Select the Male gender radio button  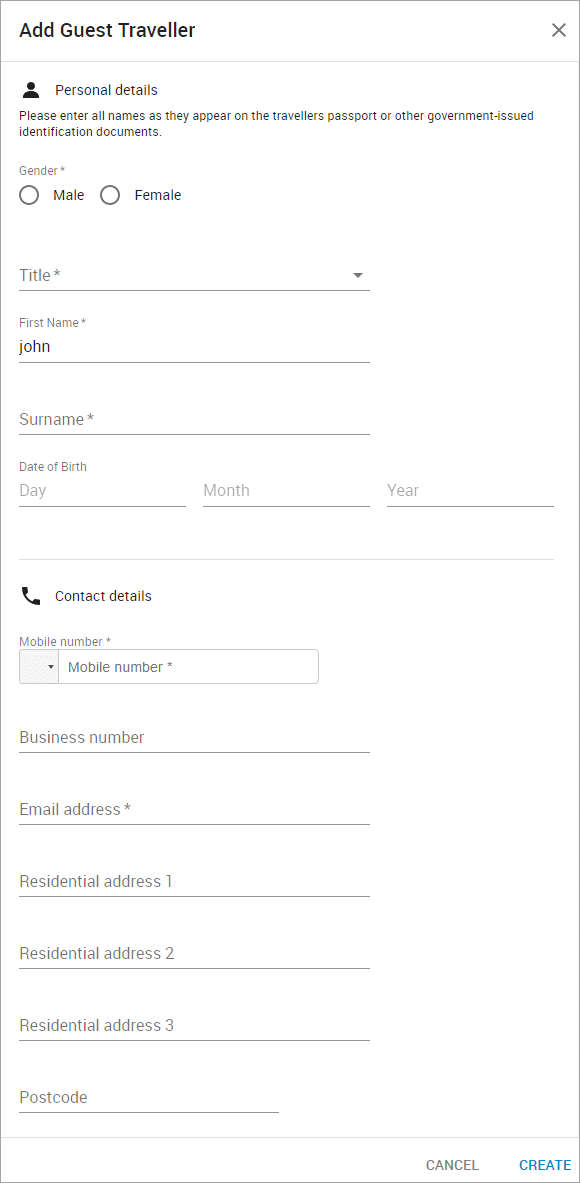29,195
